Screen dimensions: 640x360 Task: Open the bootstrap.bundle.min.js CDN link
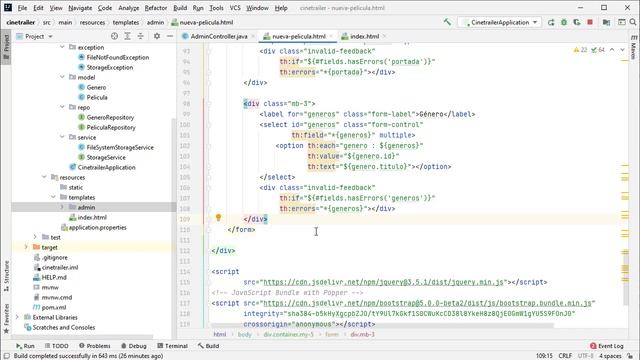point(427,303)
